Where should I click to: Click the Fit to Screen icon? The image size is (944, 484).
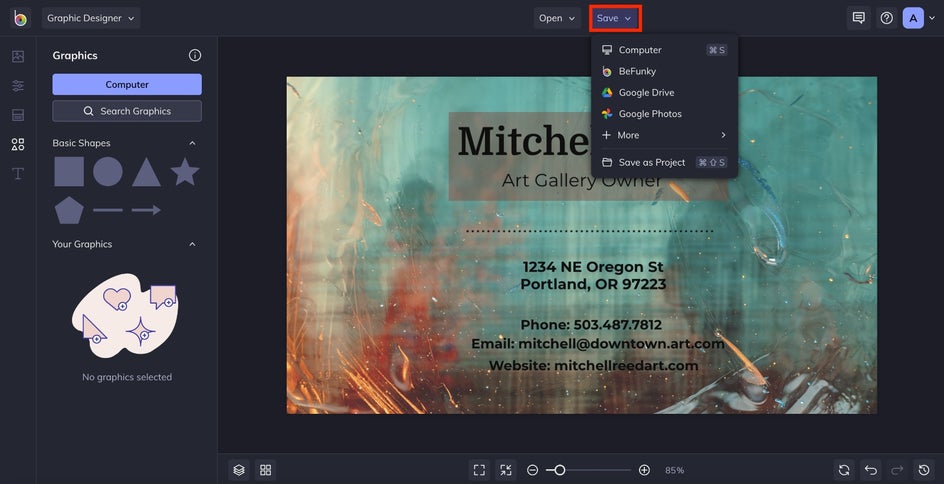pos(479,470)
